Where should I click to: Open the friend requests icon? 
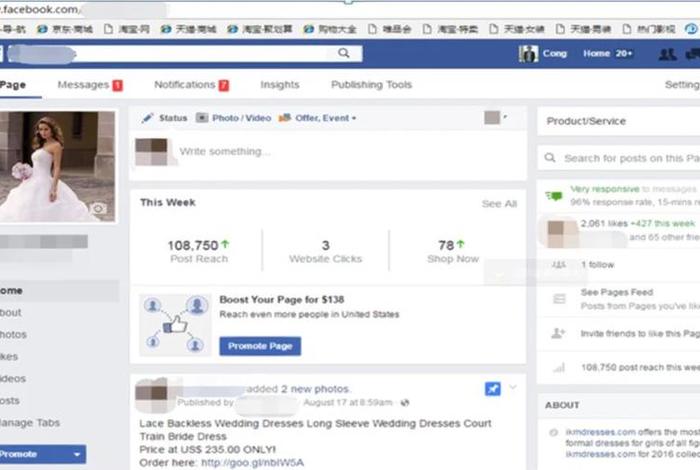[x=667, y=54]
